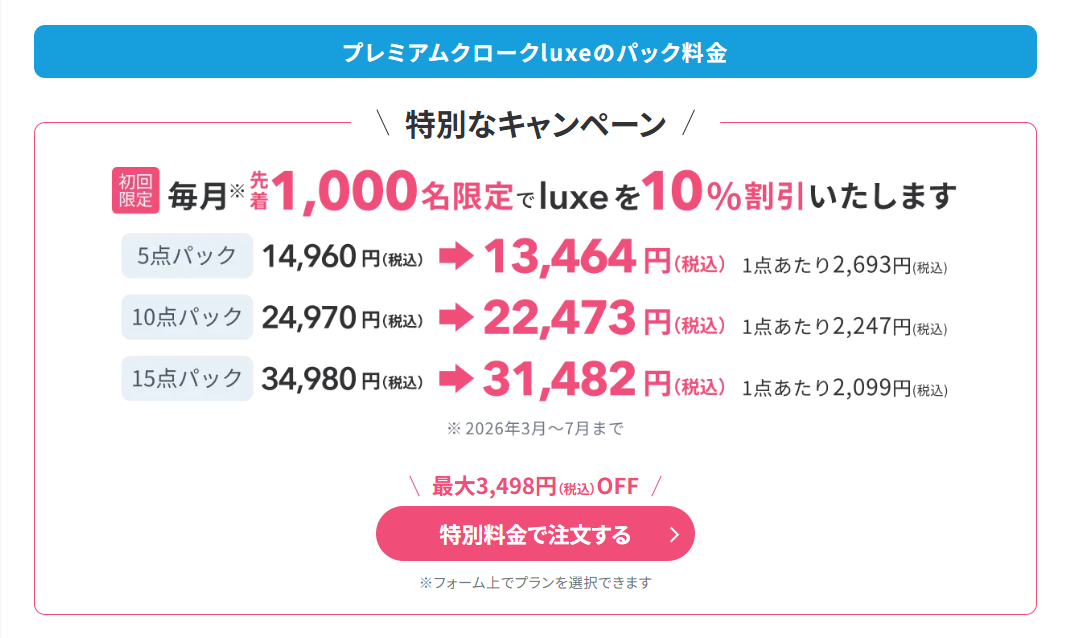Click the 特別なキャンペーン heading
Viewport: 1067px width, 638px height.
535,124
